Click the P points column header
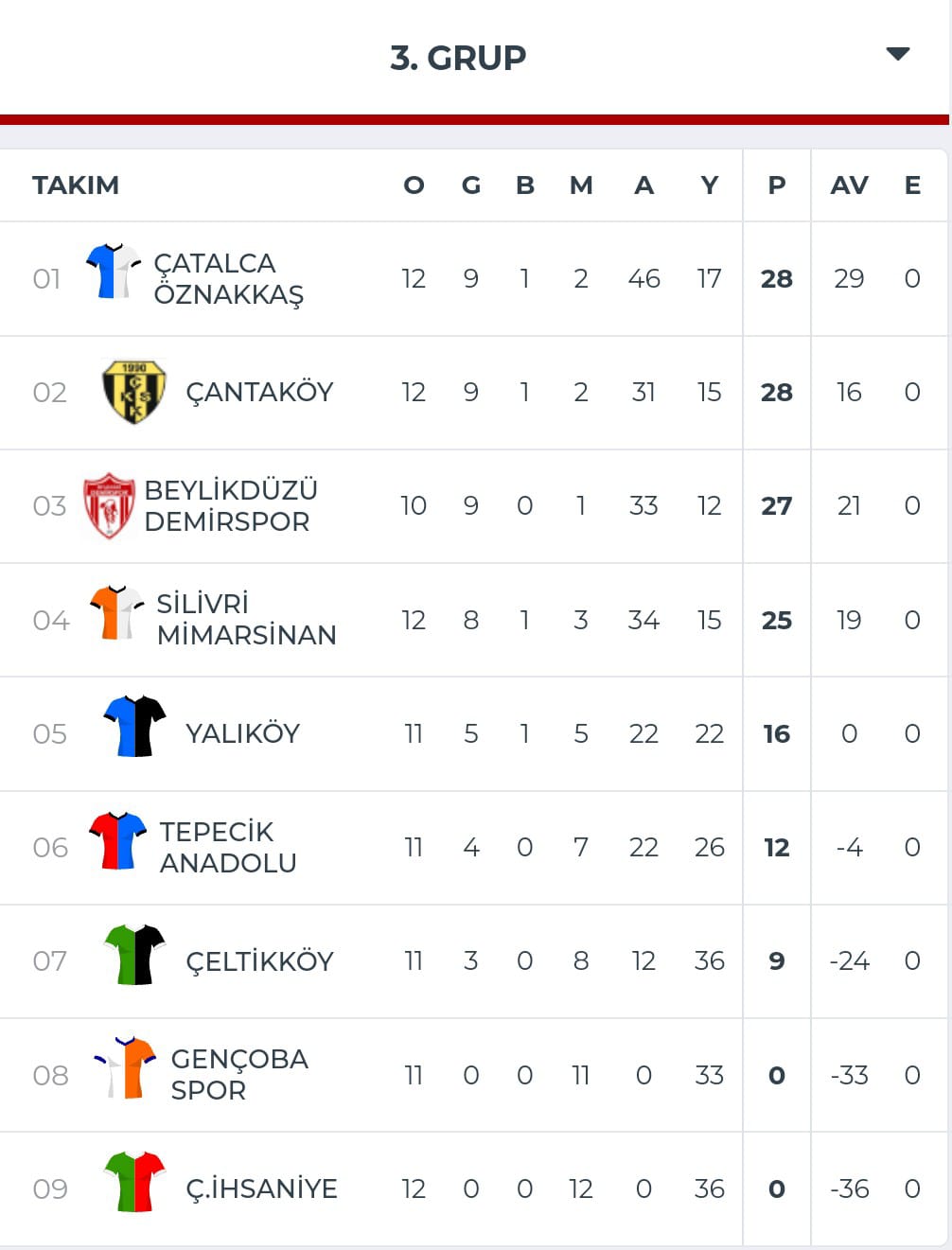Image resolution: width=952 pixels, height=1250 pixels. (x=777, y=185)
